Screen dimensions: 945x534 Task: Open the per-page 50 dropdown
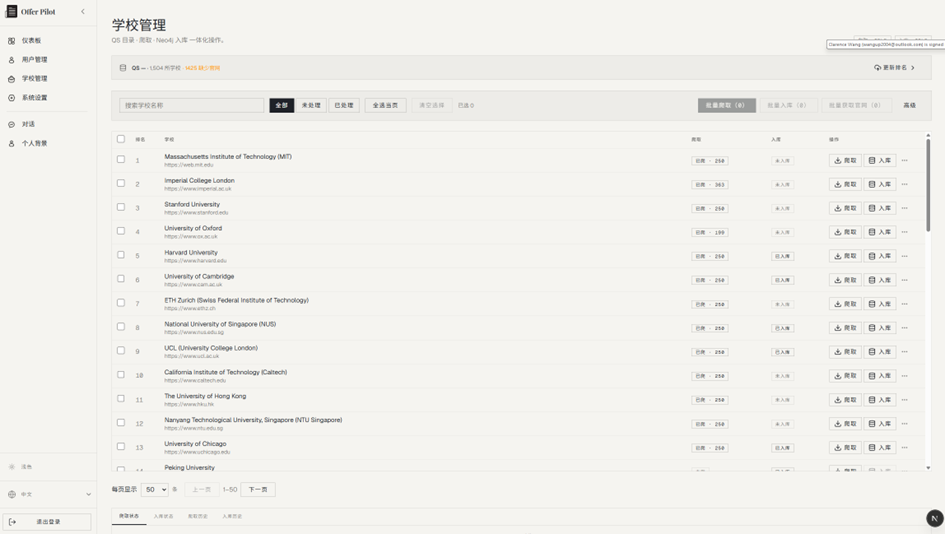click(x=154, y=489)
